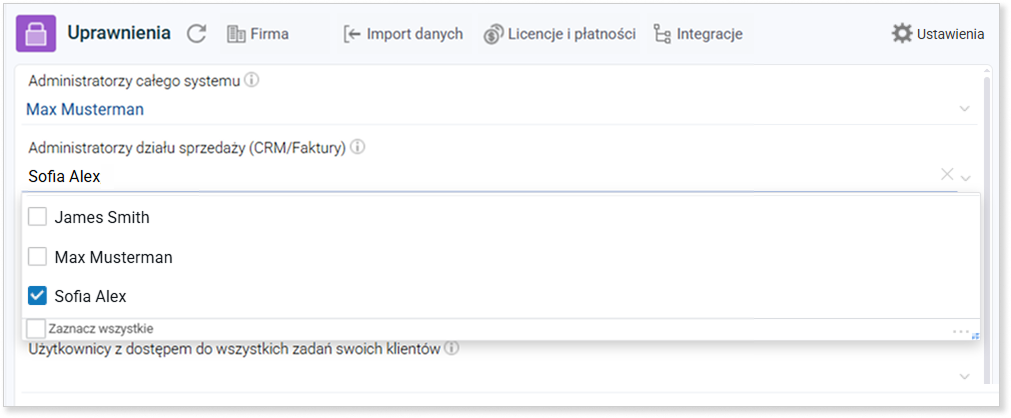1011x418 pixels.
Task: Click the three-dots handle in the dropdown footer
Action: tap(961, 332)
